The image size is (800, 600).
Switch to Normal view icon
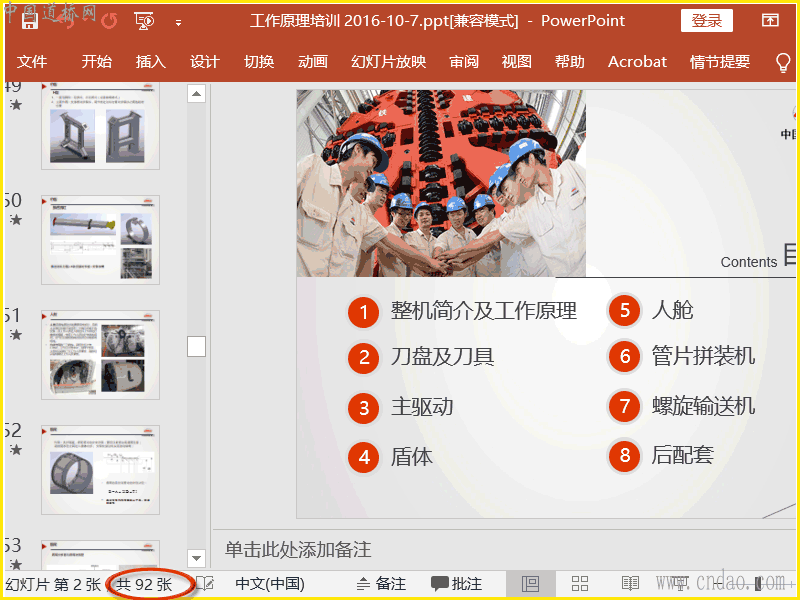(x=531, y=584)
